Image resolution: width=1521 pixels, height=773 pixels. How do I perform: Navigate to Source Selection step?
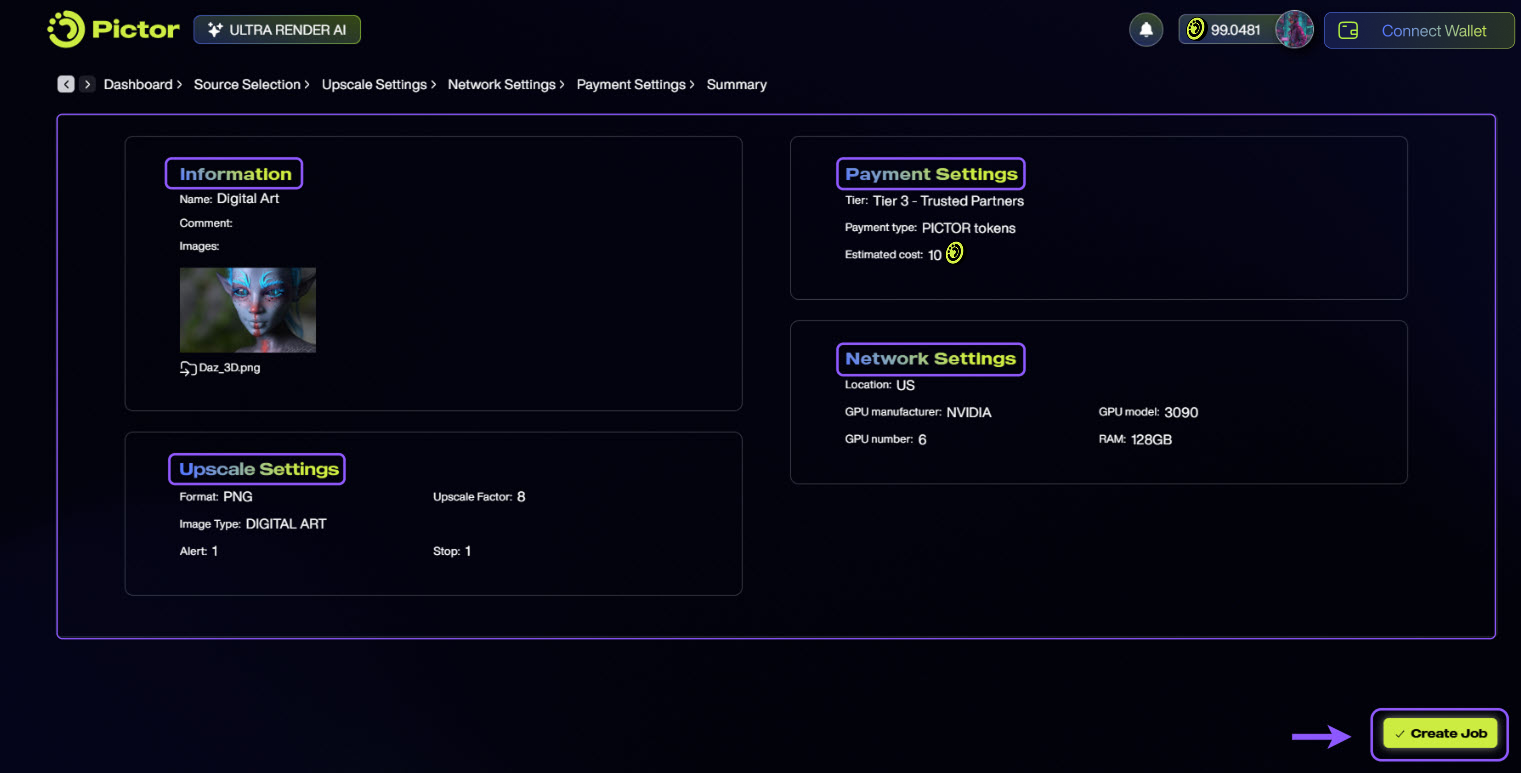247,85
